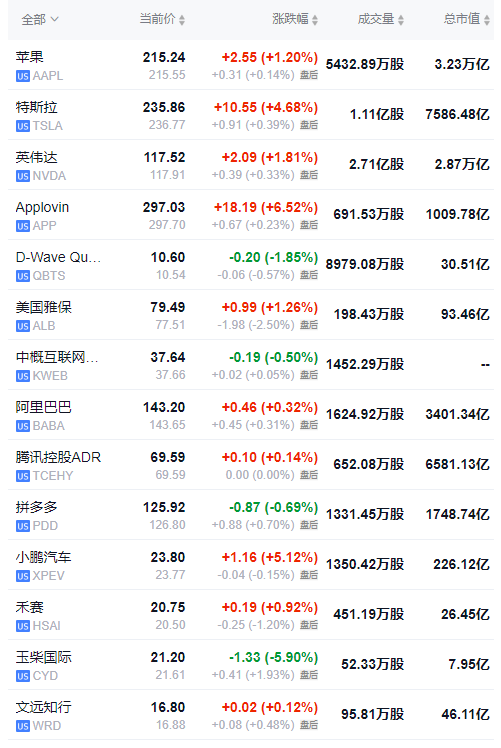
Task: Open the D-Wave Quantum QBTS entry
Action: 251,265
